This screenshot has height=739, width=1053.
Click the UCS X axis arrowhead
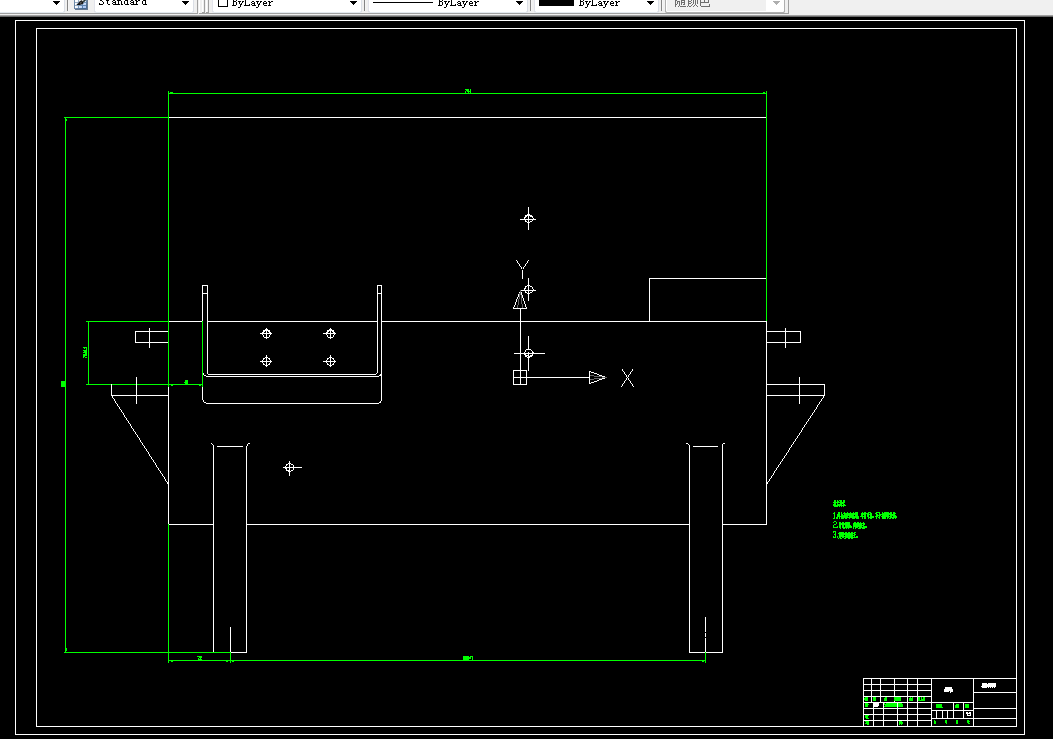597,378
